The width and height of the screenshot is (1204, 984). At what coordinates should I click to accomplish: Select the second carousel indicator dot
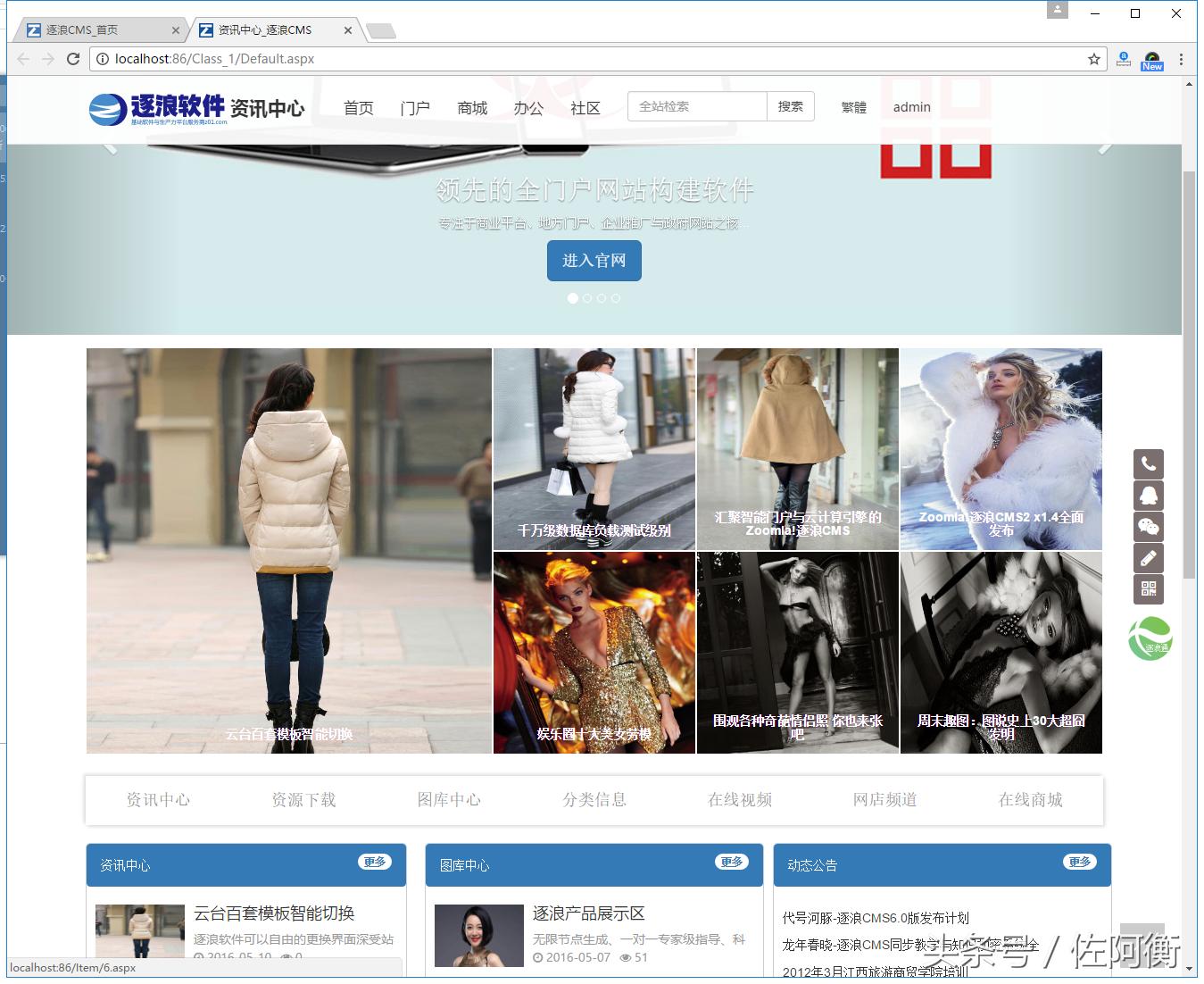click(x=587, y=298)
